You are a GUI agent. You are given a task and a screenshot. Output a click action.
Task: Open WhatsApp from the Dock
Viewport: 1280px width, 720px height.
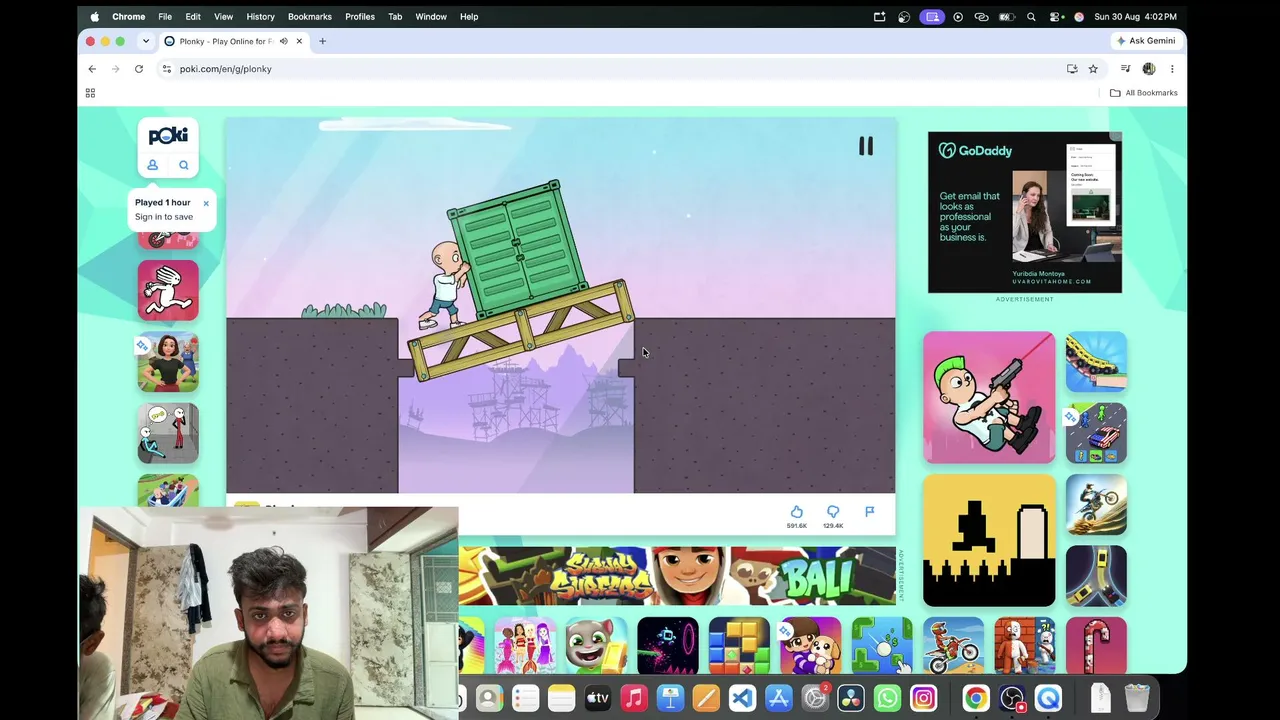tap(887, 698)
